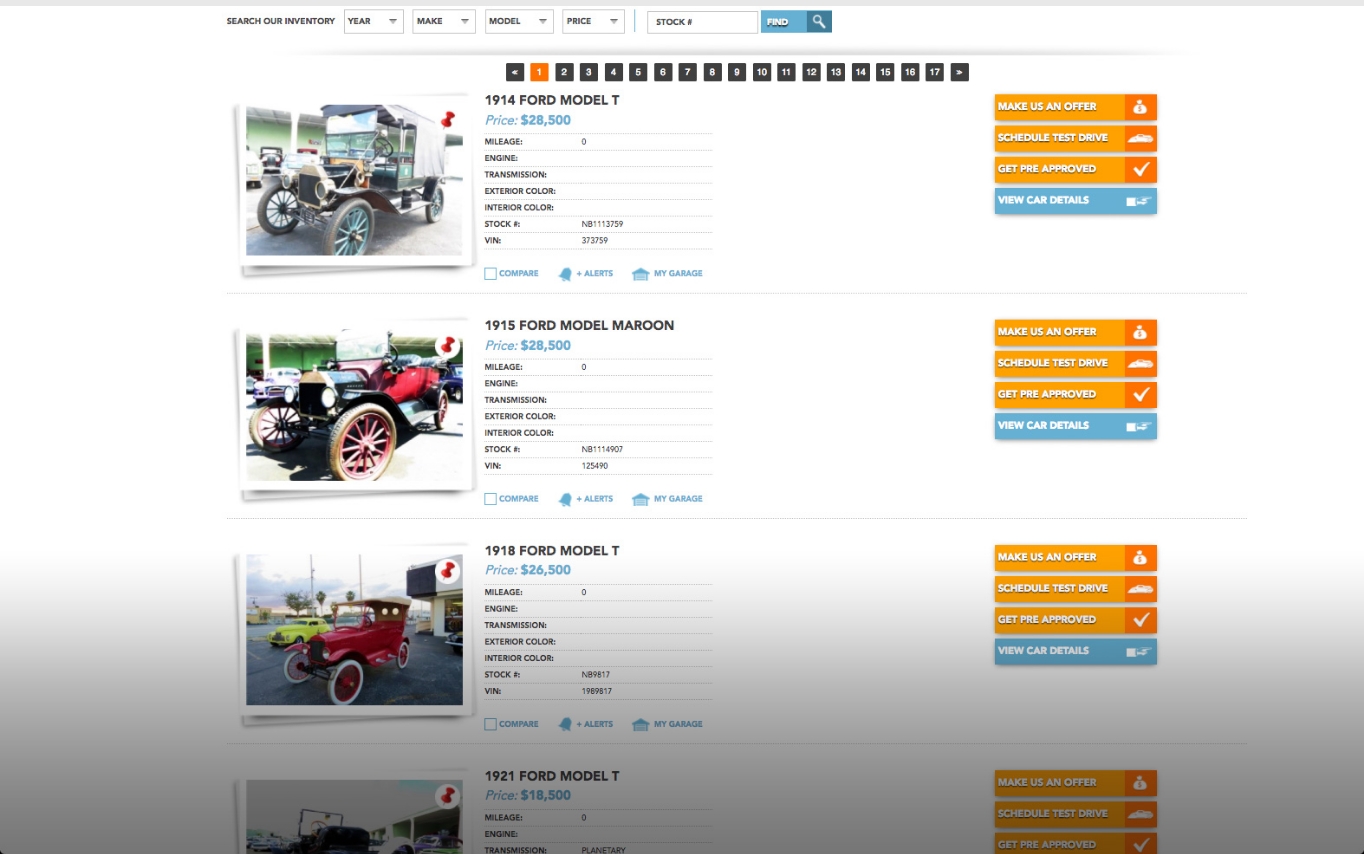Open the YEAR dropdown filter
Viewport: 1364px width, 854px height.
pyautogui.click(x=374, y=21)
